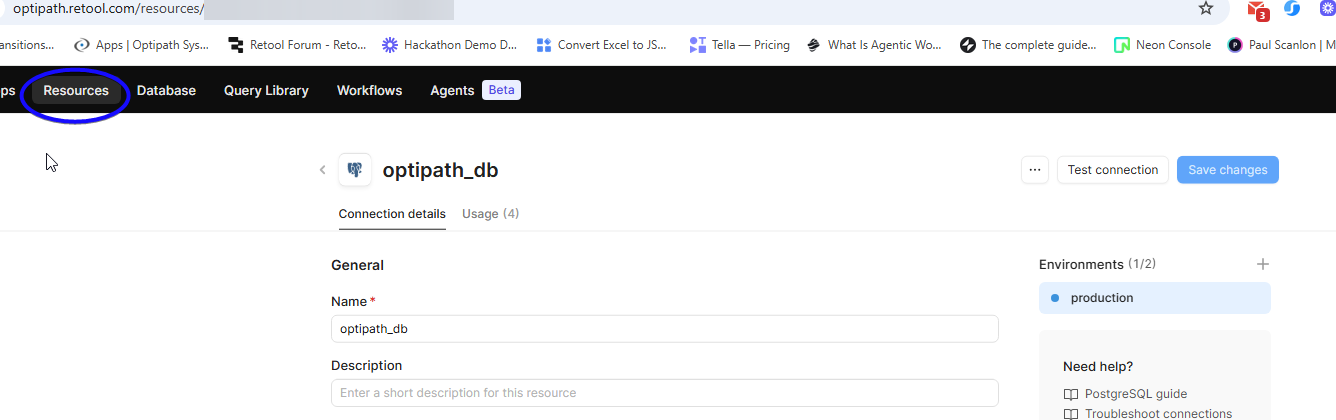Open the 'Retool Forum' bookmark
Screen dimensions: 1336x420
coord(297,45)
